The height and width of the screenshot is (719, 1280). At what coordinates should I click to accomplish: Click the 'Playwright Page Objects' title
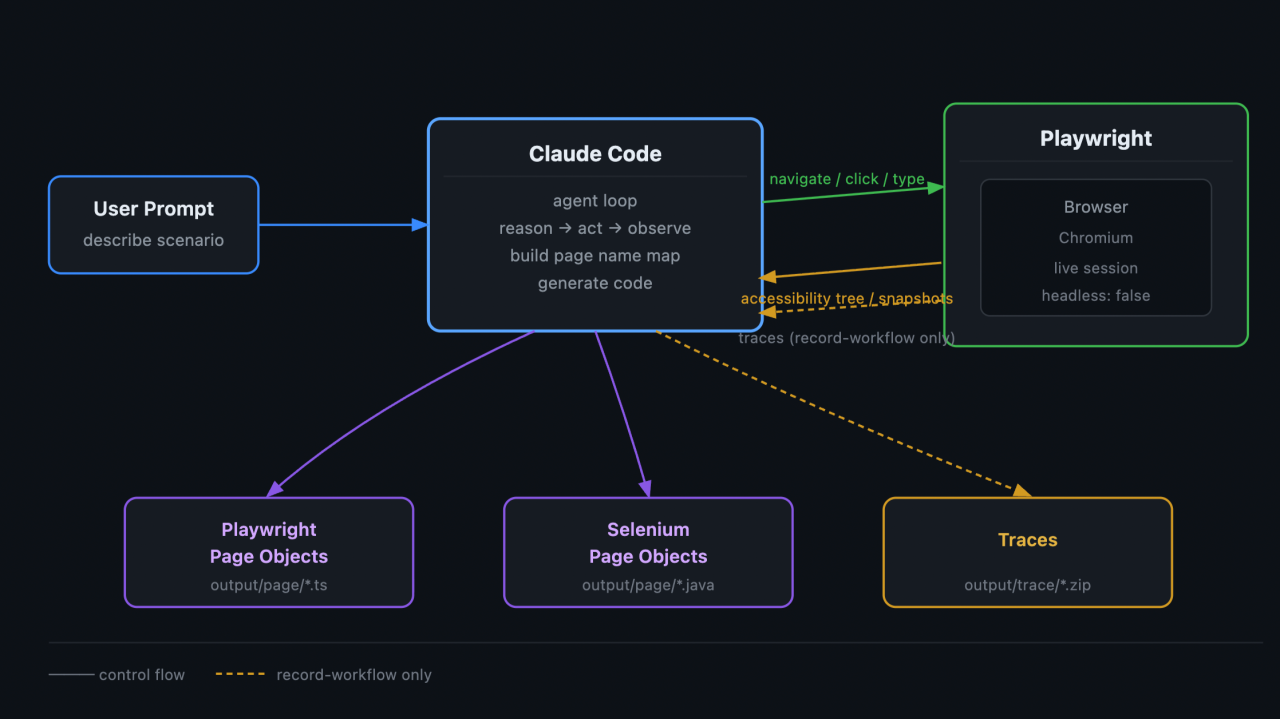tap(269, 543)
